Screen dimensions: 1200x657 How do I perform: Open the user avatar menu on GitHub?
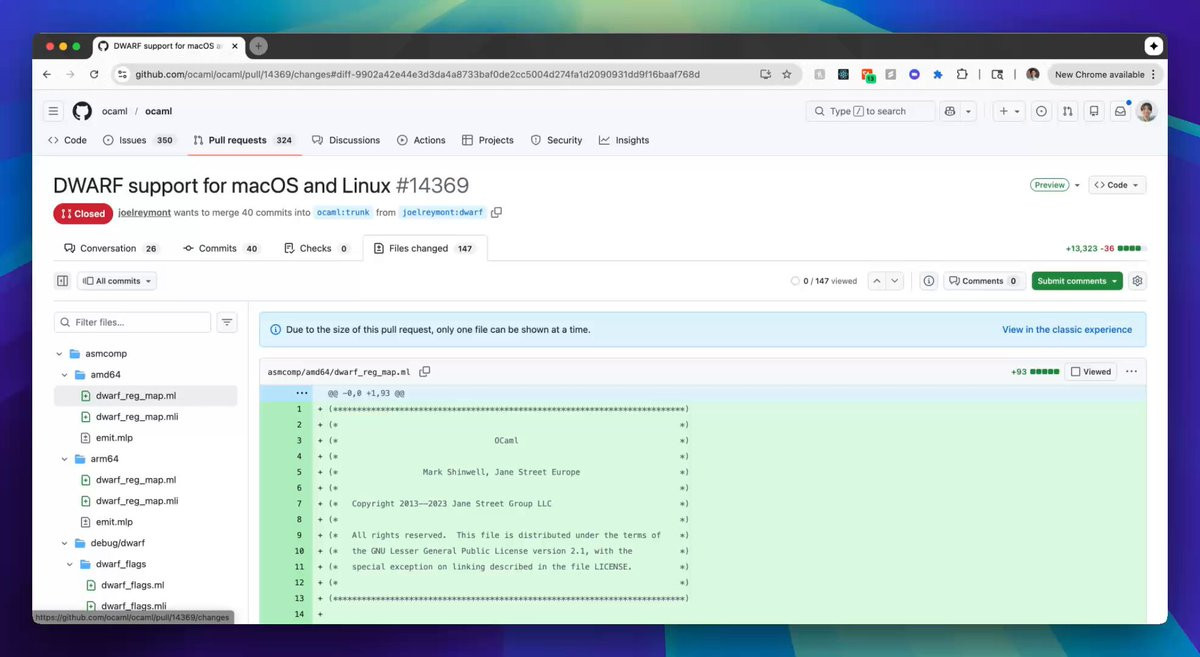(1147, 111)
